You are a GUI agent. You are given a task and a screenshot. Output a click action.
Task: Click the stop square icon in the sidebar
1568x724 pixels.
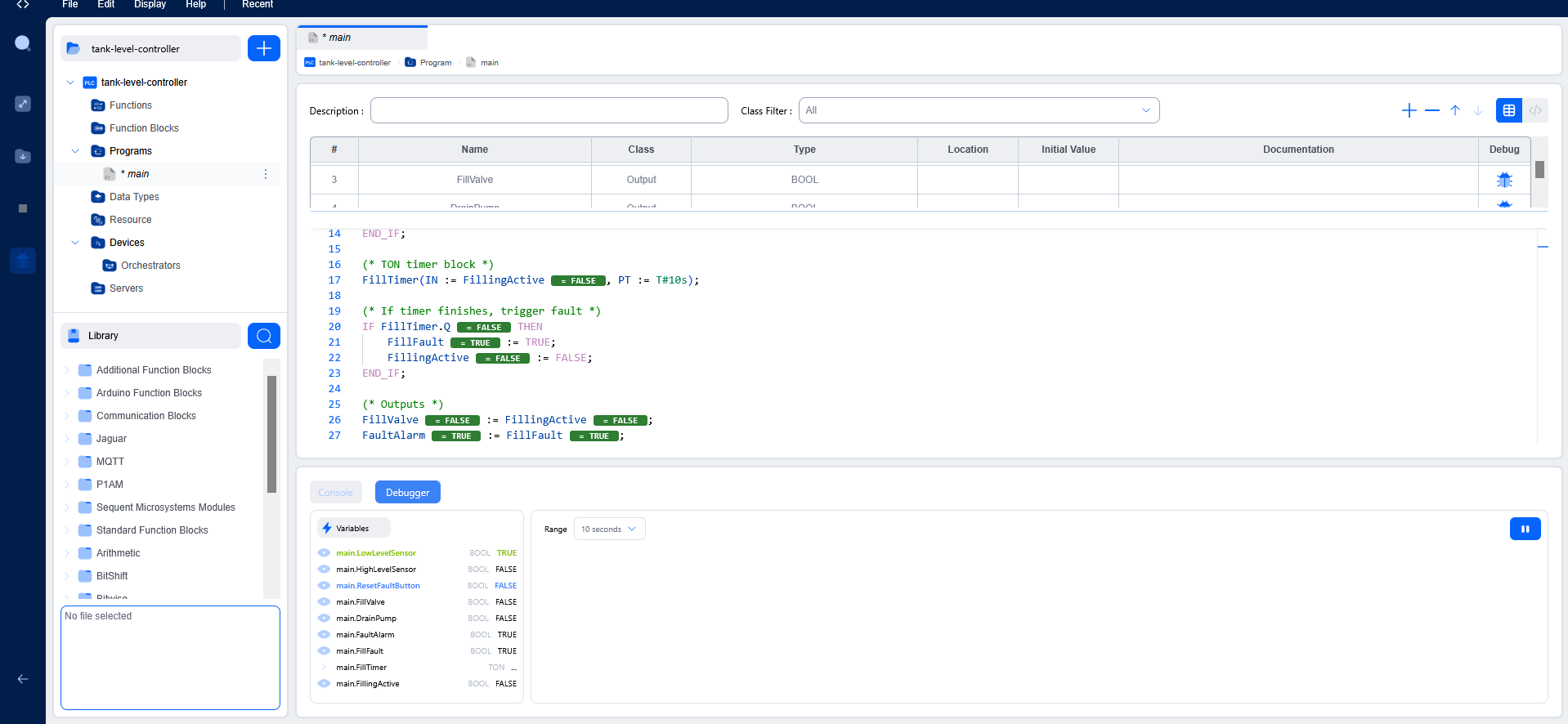pyautogui.click(x=23, y=208)
